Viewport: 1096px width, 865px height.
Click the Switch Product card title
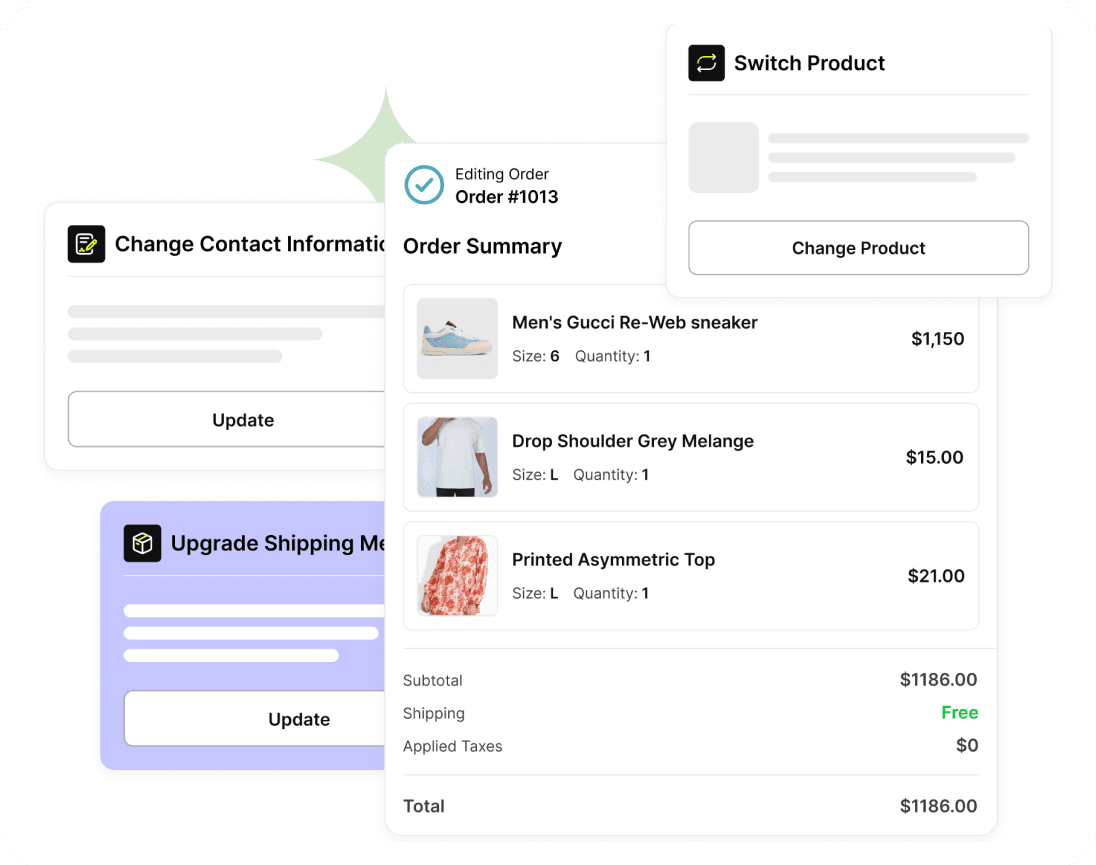(x=809, y=63)
